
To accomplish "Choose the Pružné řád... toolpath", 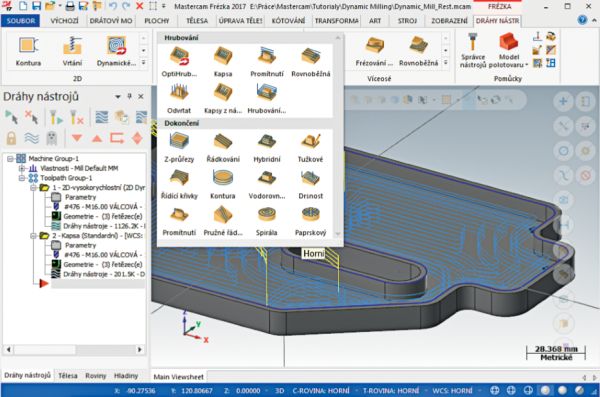I will click(223, 221).
